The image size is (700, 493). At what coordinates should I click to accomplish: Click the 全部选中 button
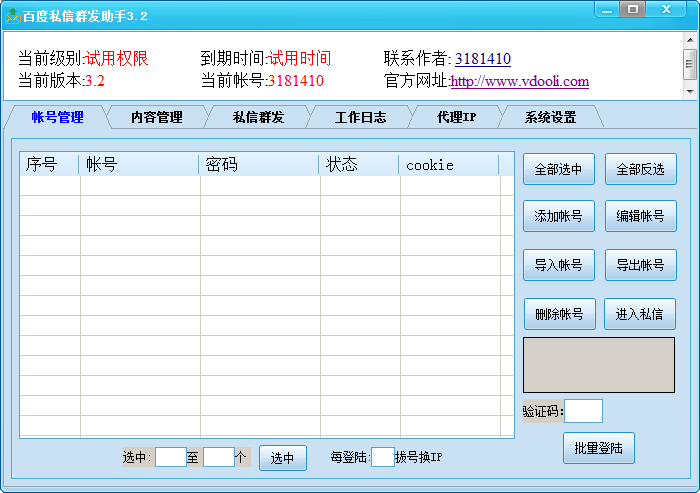point(558,169)
